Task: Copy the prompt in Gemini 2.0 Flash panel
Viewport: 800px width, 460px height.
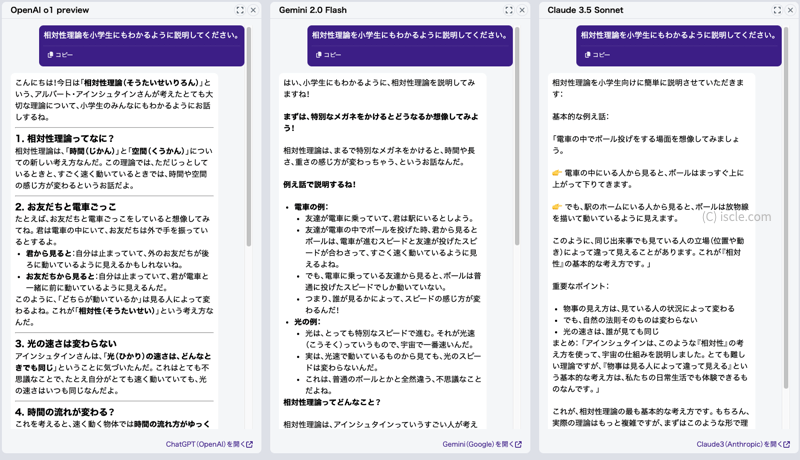Action: [329, 55]
